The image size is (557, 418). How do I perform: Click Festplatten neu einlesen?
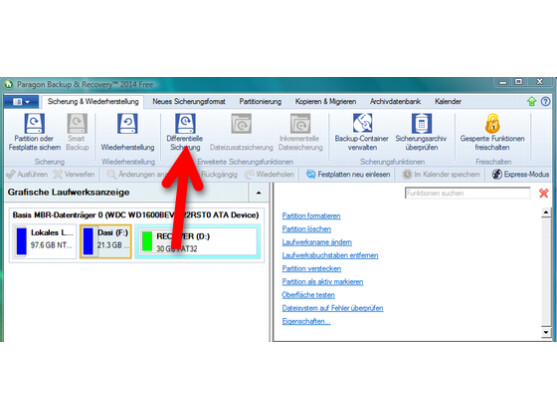[x=348, y=174]
